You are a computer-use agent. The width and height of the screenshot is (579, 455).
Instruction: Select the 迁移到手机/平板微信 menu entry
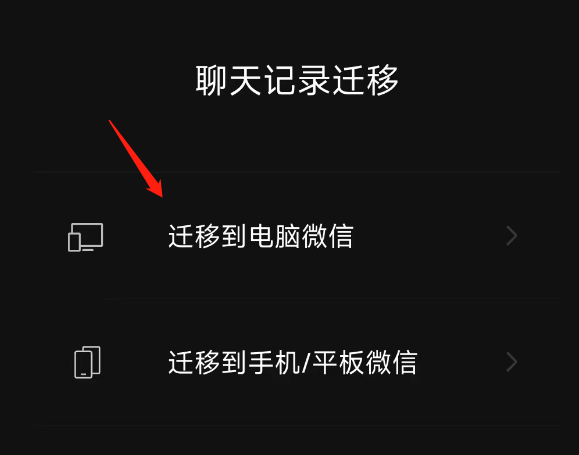(x=297, y=362)
